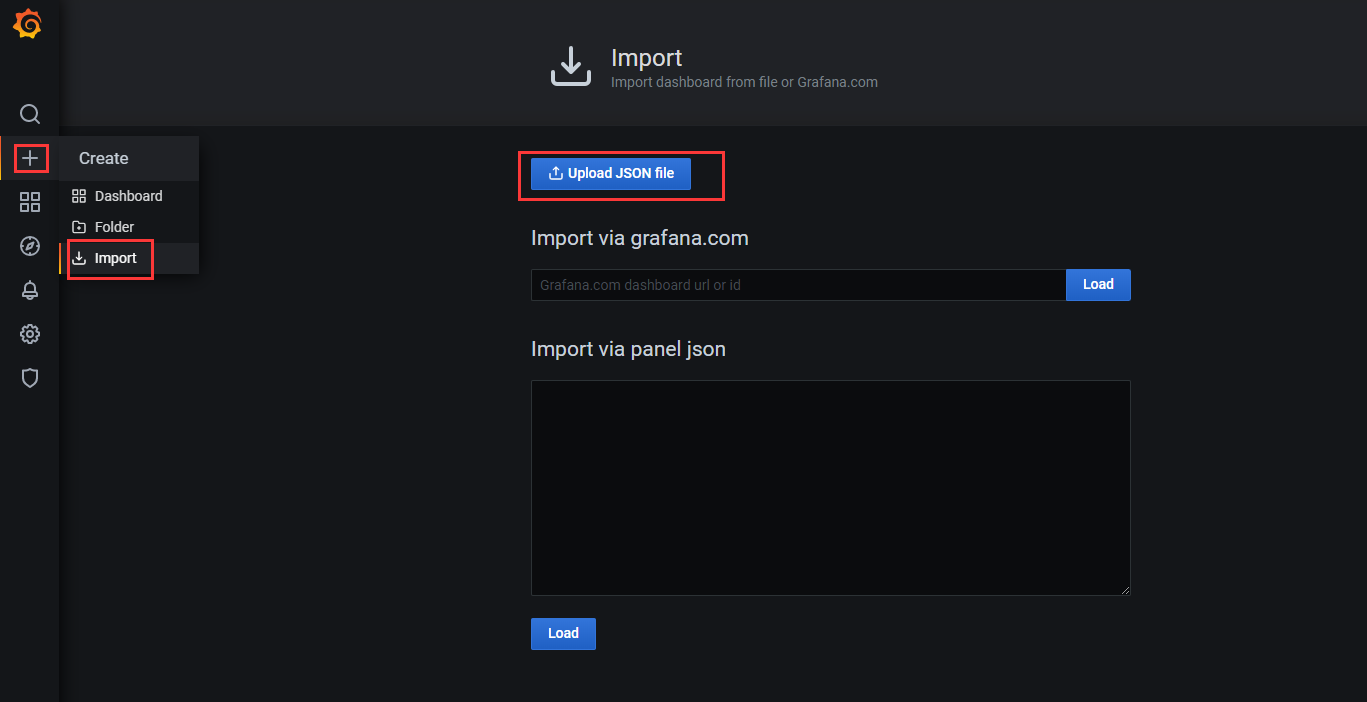
Task: Click Load next to the grafana.com url field
Action: tap(1098, 285)
